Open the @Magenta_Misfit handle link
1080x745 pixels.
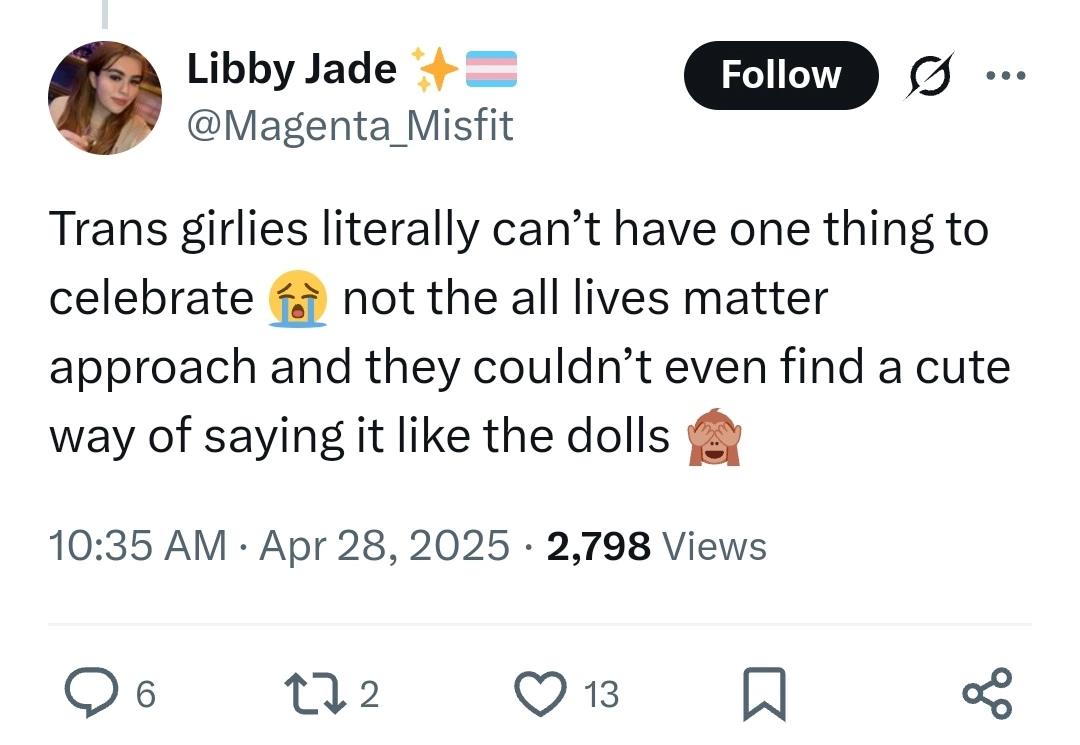(350, 125)
